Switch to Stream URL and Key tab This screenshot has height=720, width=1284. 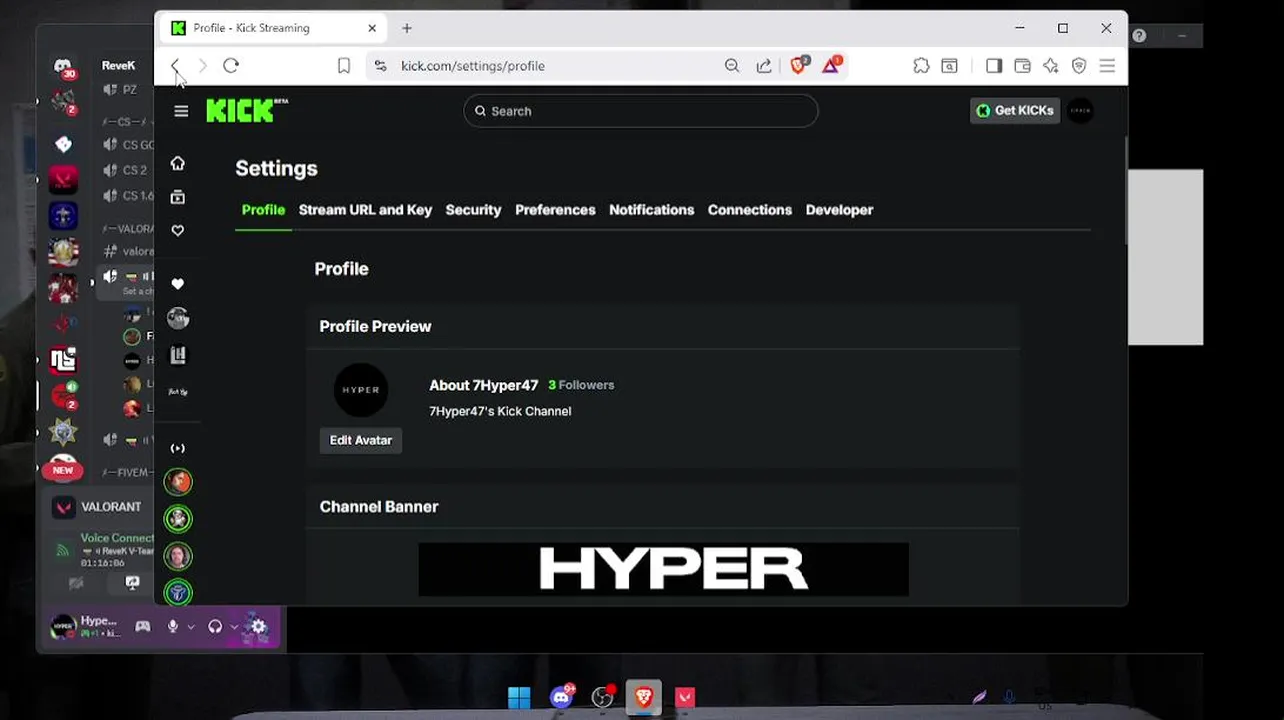tap(365, 210)
